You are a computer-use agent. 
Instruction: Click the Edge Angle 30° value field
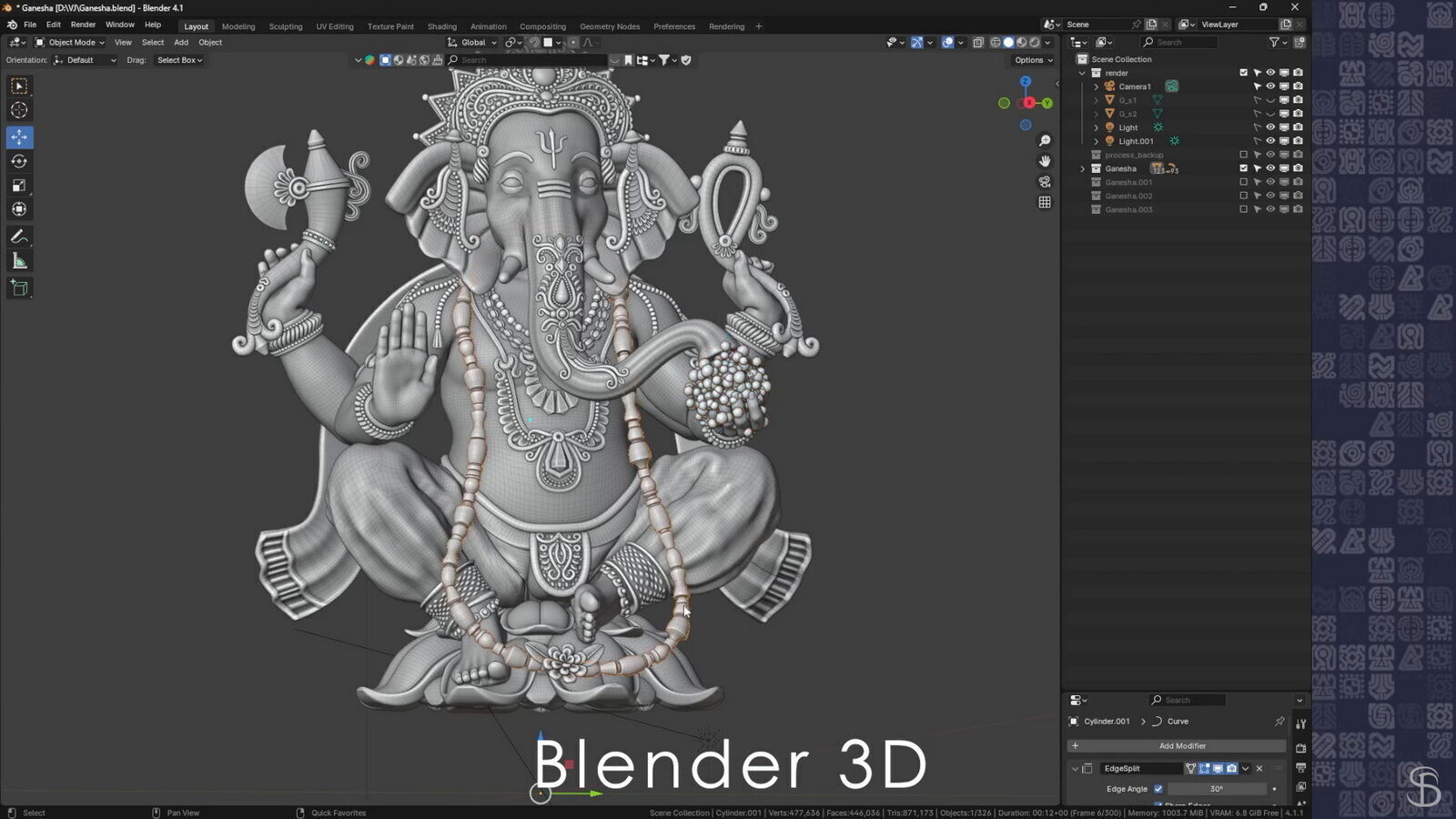pos(1218,789)
